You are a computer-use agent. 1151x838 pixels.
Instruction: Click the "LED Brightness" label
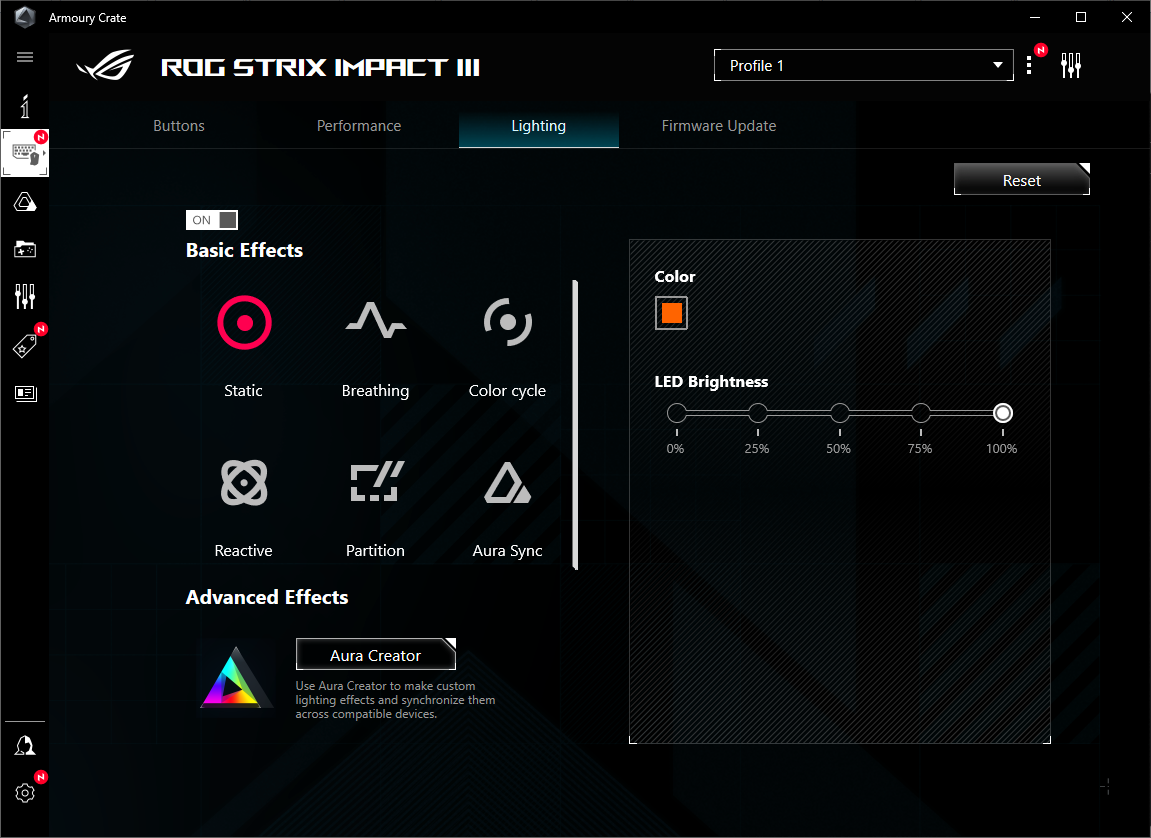[x=711, y=382]
